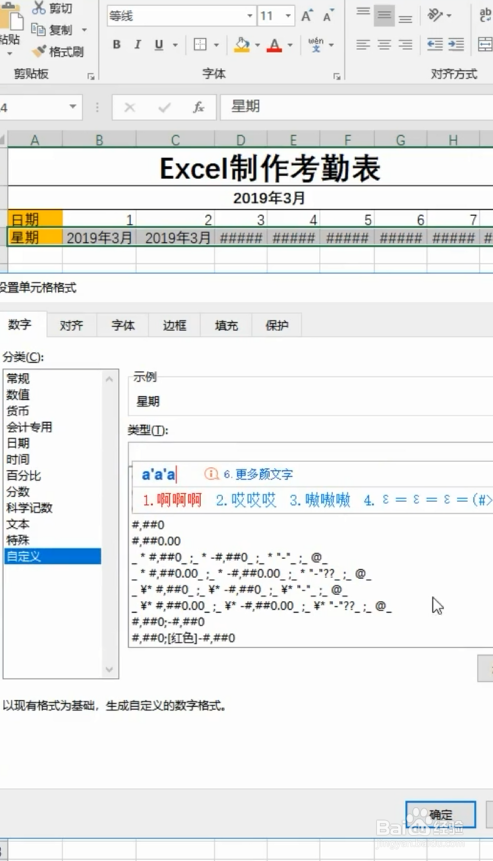The height and width of the screenshot is (861, 493).
Task: Click the middle align icon
Action: point(384,15)
